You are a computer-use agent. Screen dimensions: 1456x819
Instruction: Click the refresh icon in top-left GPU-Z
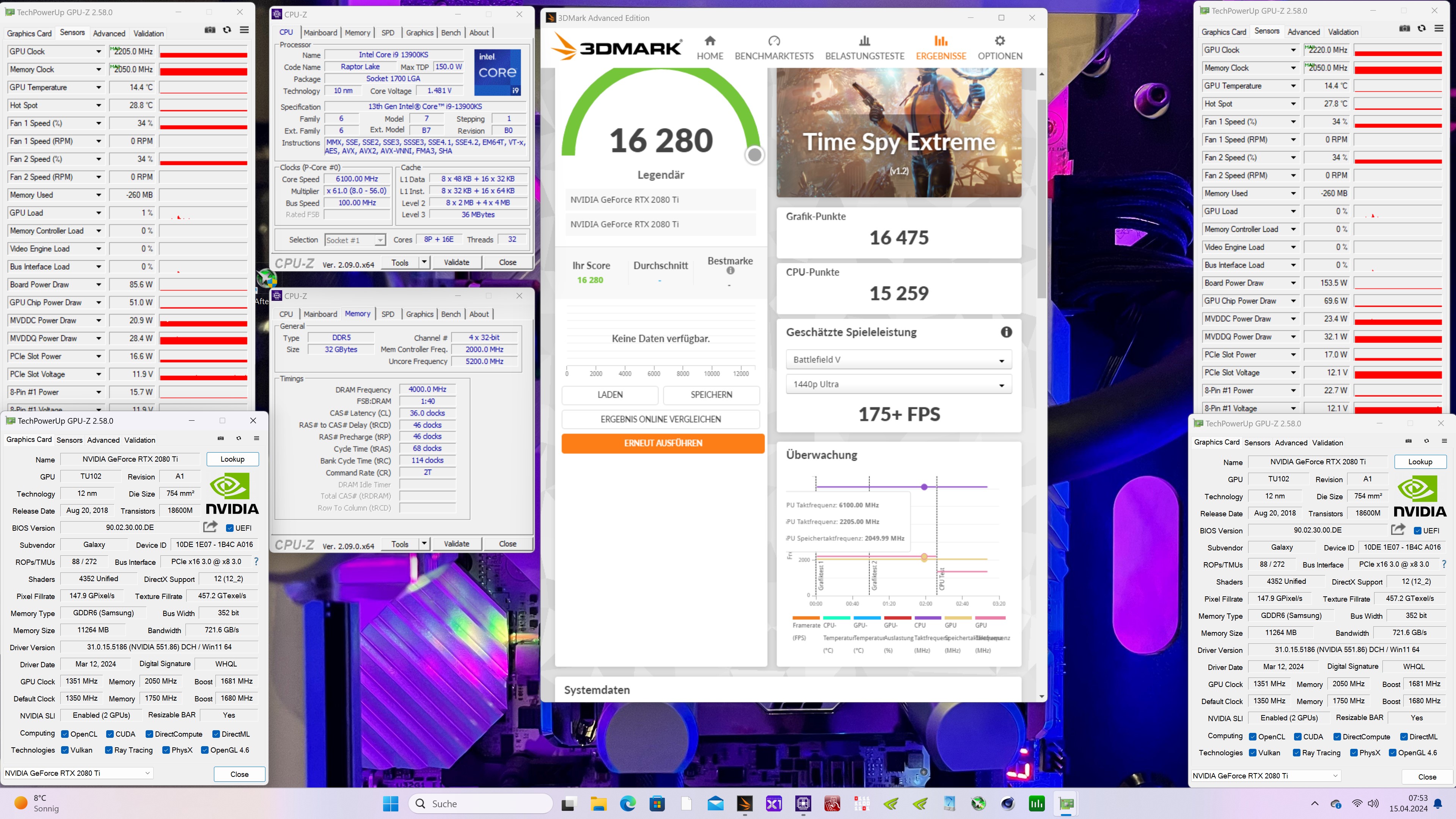227,30
